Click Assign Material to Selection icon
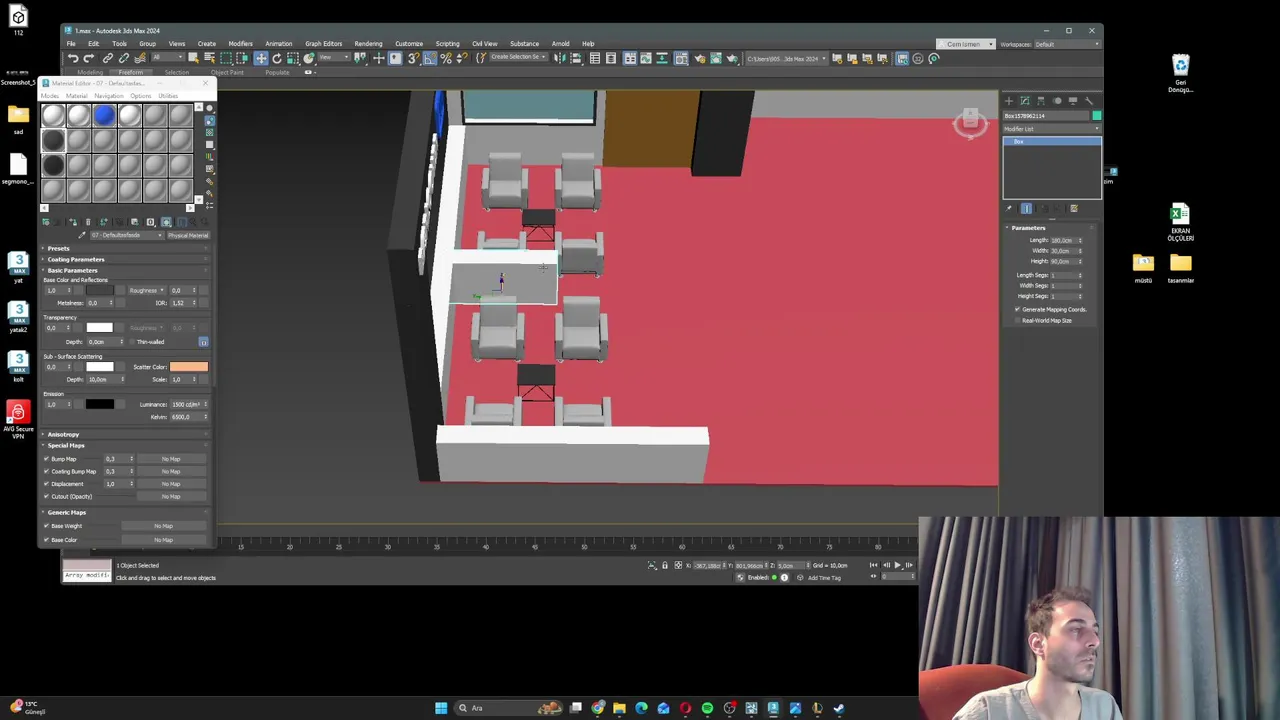This screenshot has width=1280, height=720. point(73,222)
